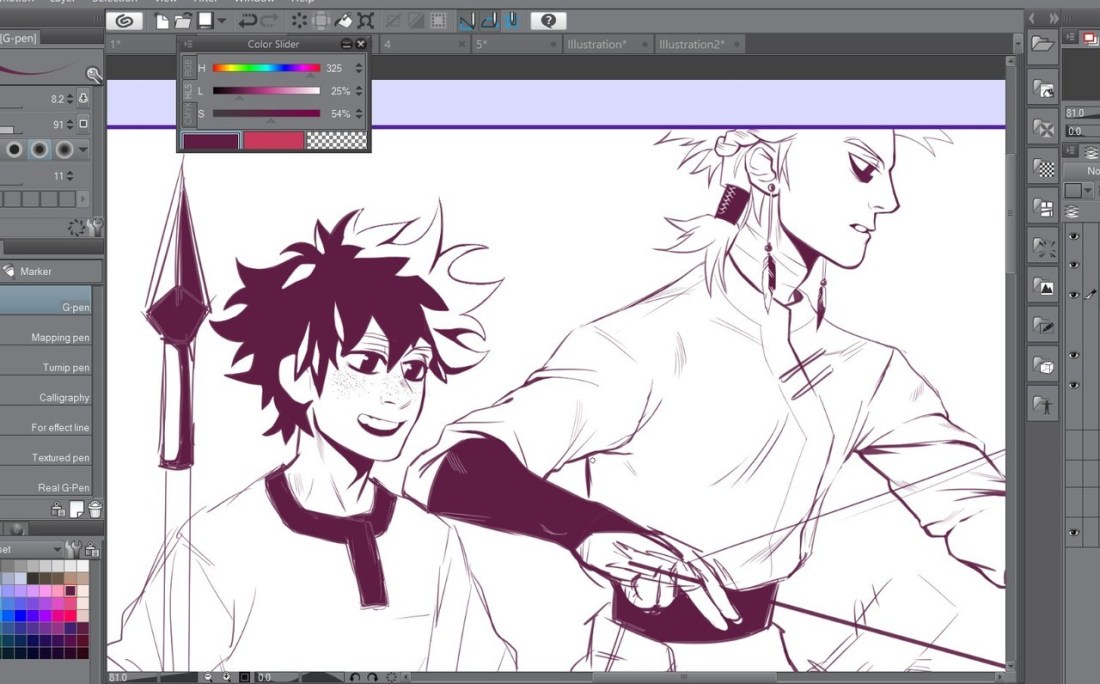Select main drawing color dark maroon swatch
1100x684 pixels.
(x=210, y=141)
